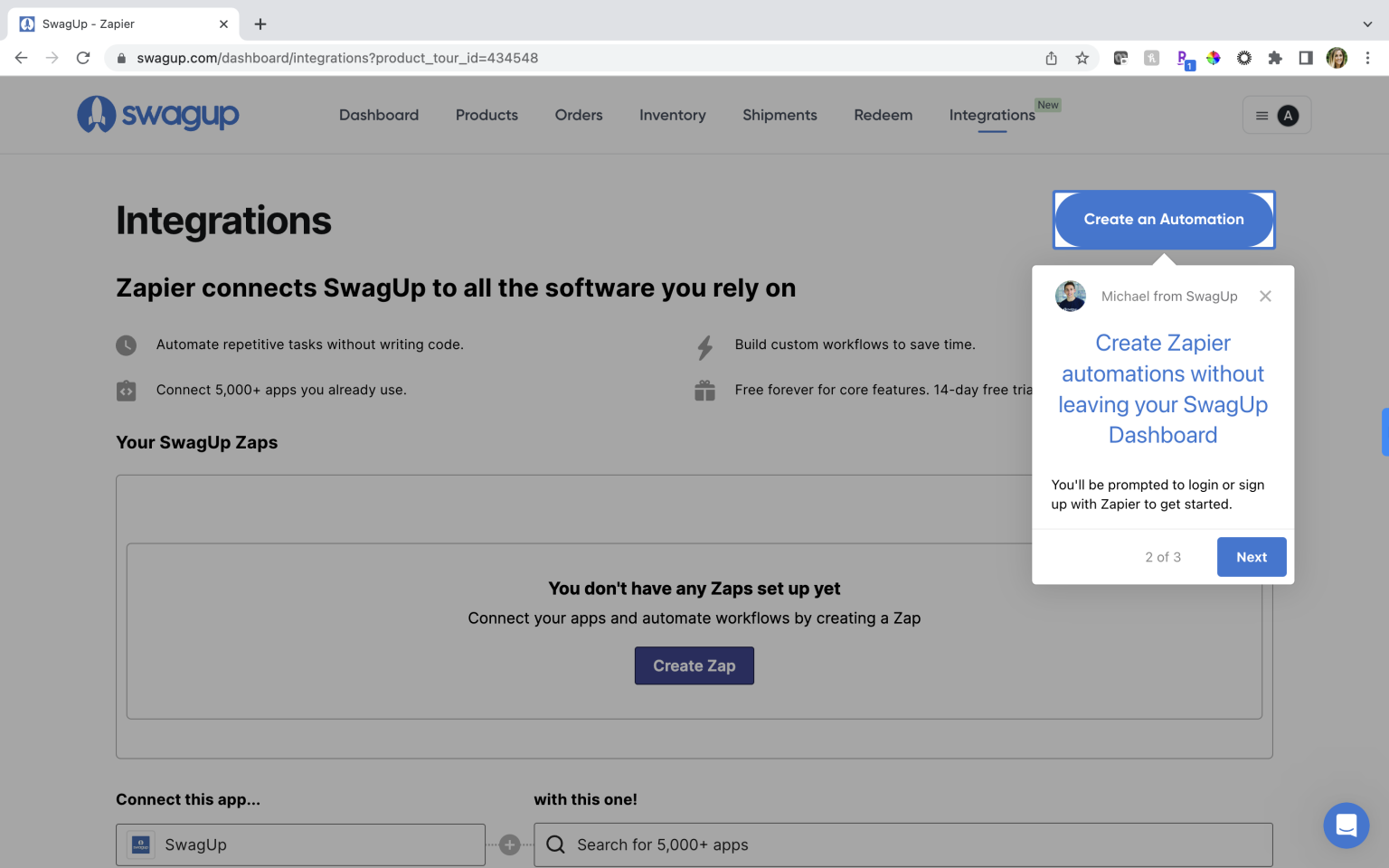Click the code icon beside connect apps text

(x=126, y=390)
